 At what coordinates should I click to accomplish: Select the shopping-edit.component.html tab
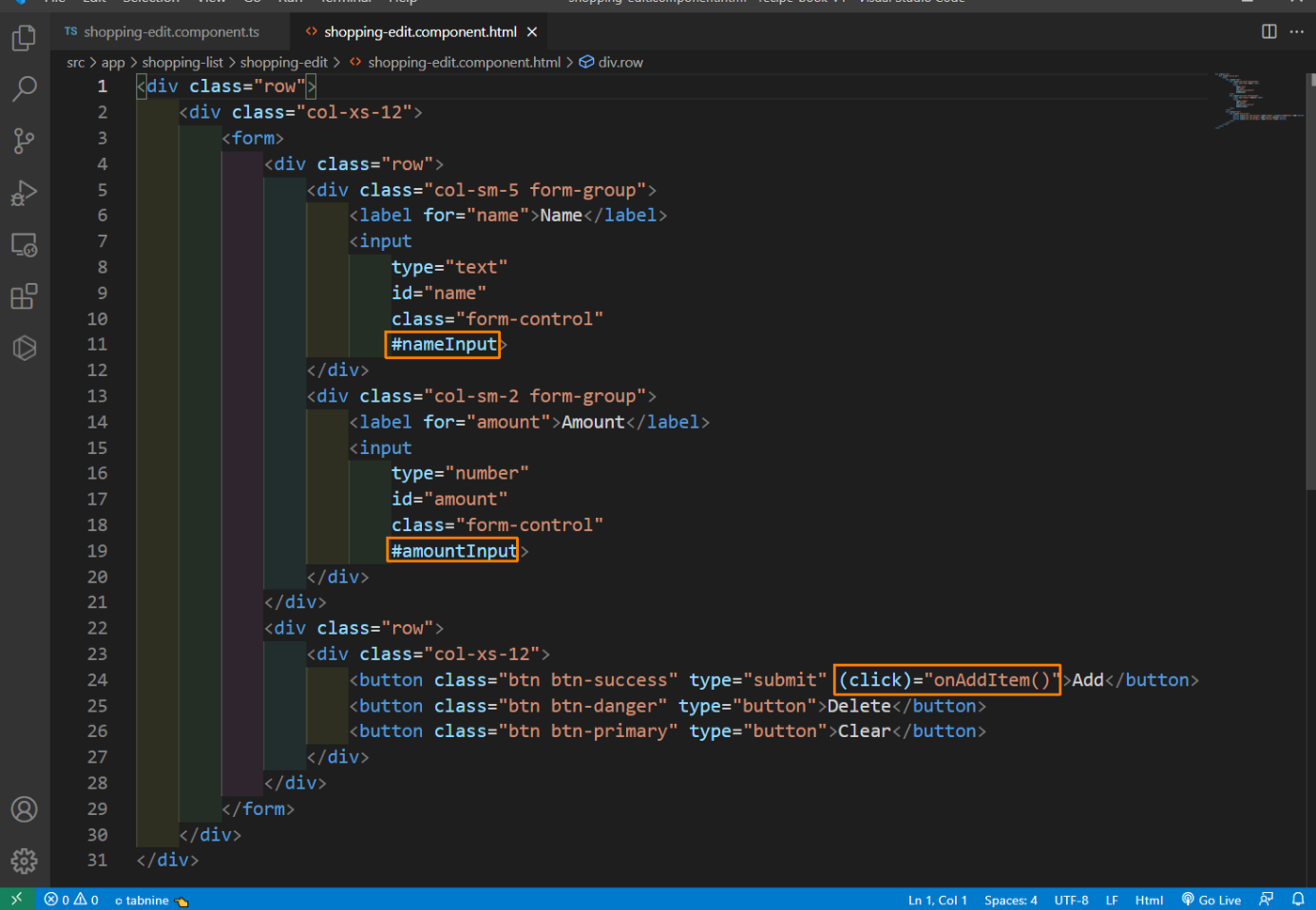pos(420,32)
